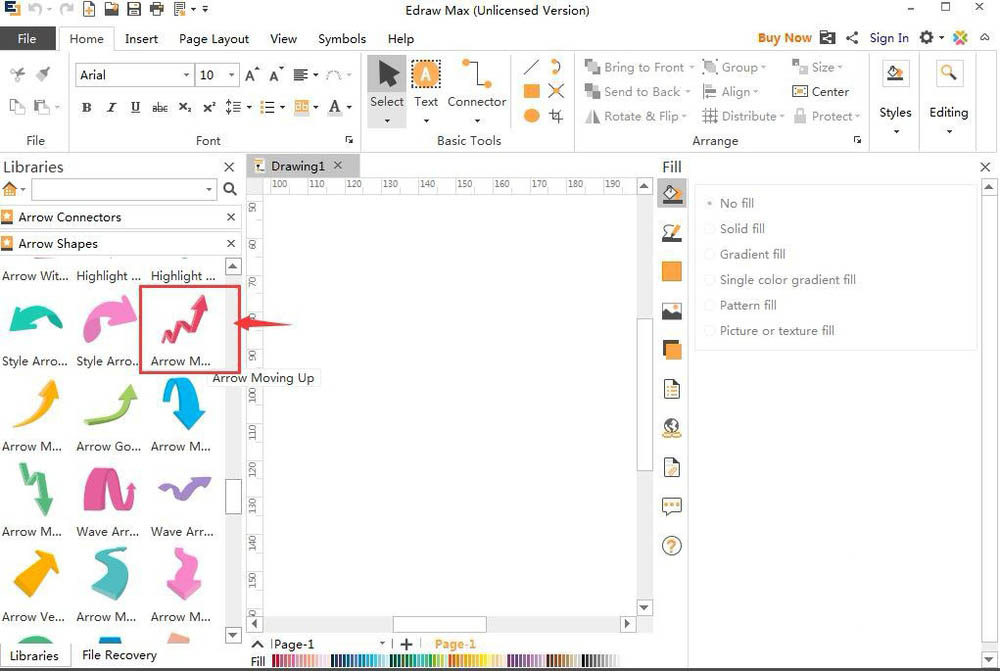Screen dimensions: 1000x671
Task: Toggle underline formatting
Action: coord(135,107)
